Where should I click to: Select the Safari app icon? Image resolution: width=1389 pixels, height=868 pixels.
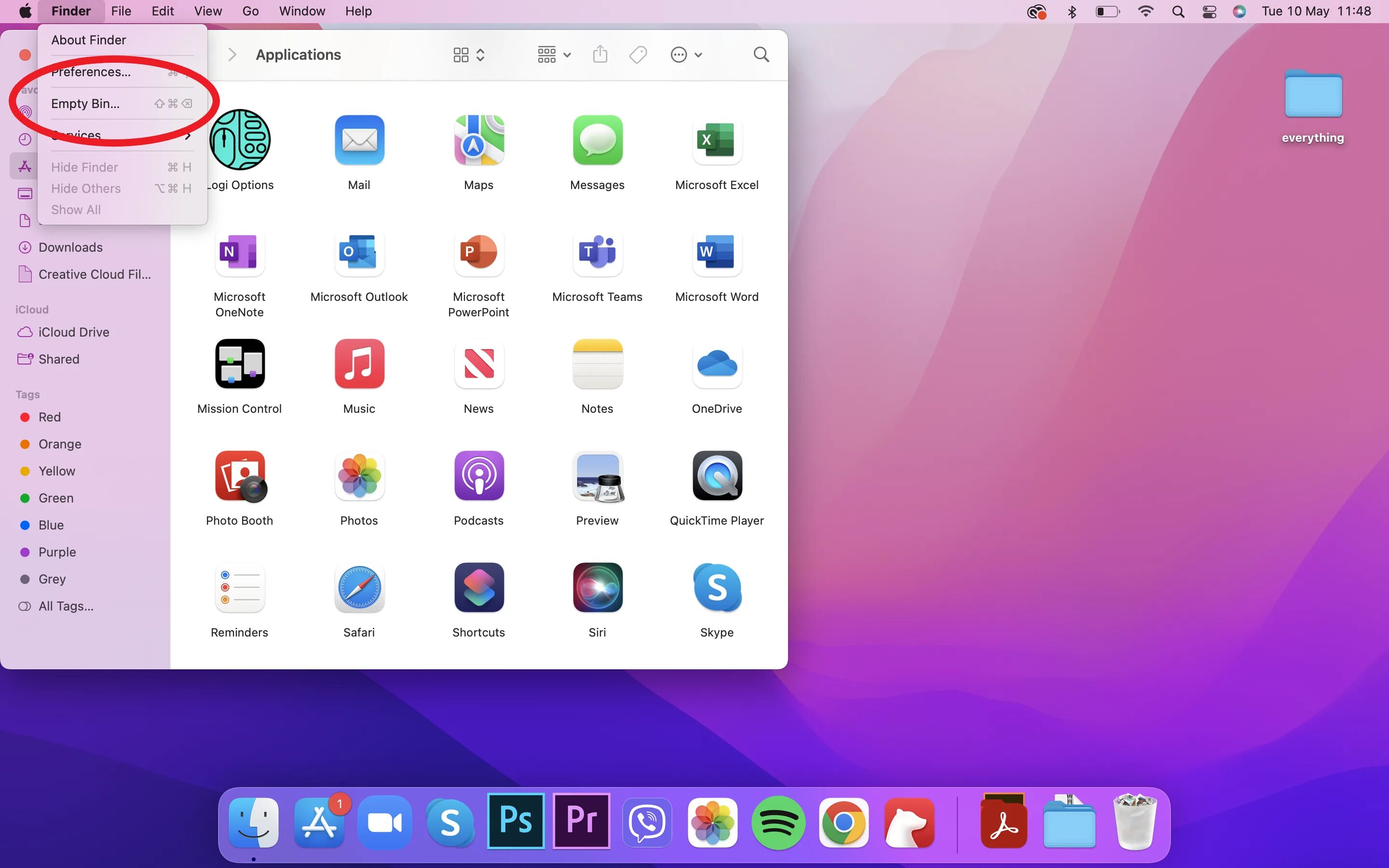(x=359, y=588)
